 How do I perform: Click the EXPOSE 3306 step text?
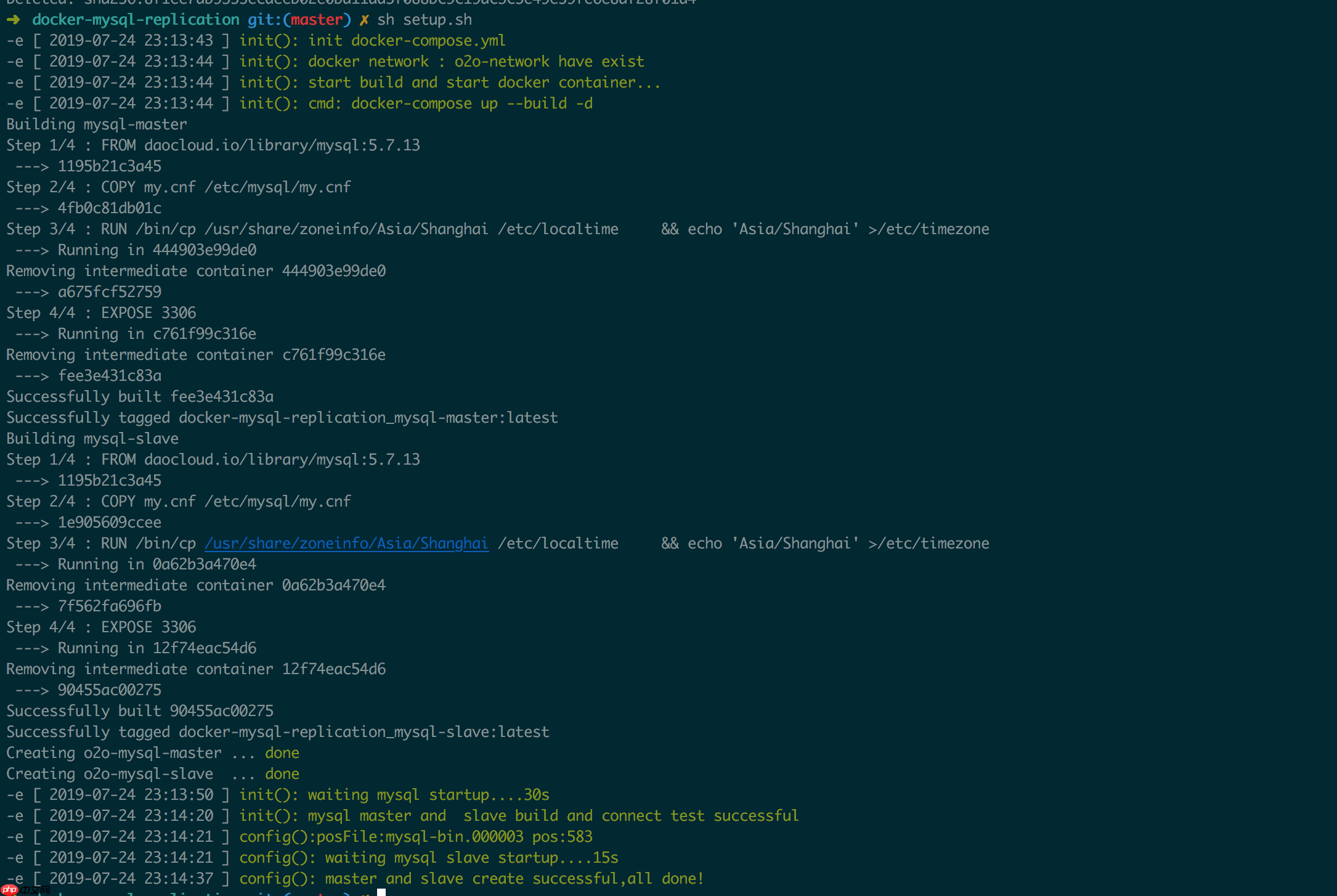[148, 312]
